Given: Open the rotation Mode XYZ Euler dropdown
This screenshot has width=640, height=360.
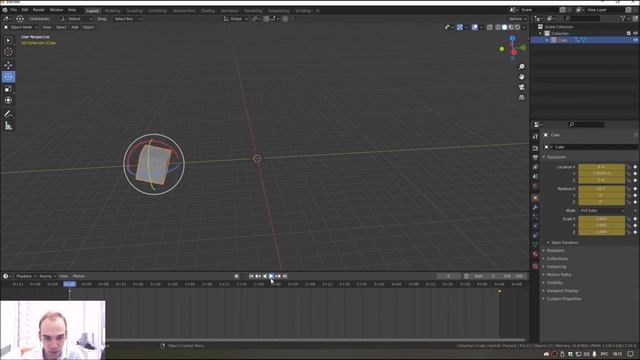Looking at the screenshot, I should click(x=602, y=211).
